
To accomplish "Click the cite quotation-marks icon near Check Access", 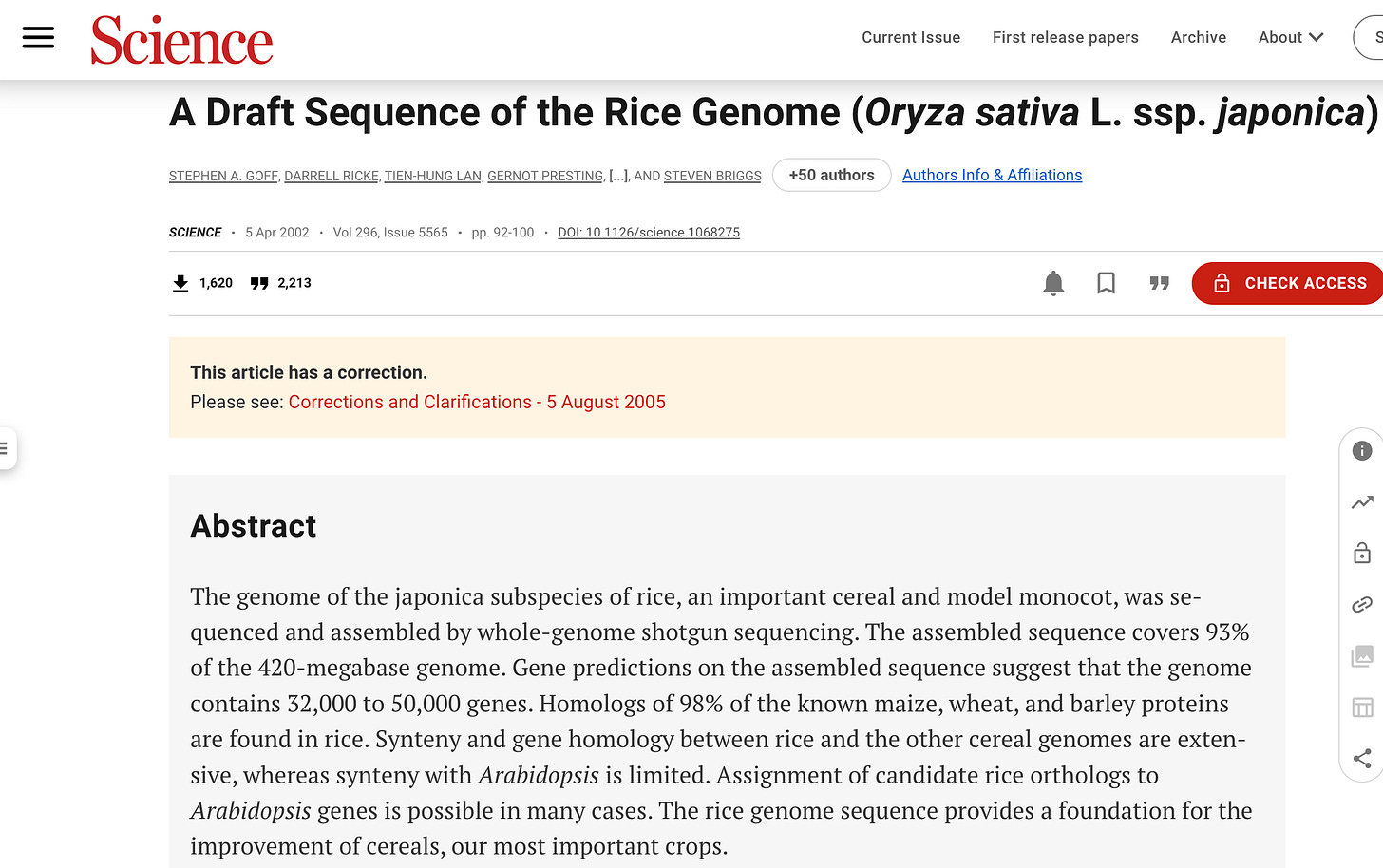I will point(1159,283).
